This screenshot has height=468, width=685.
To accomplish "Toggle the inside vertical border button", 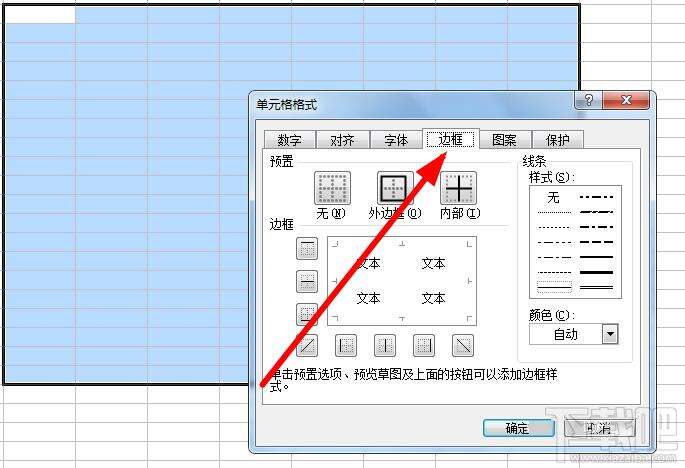I will click(385, 346).
